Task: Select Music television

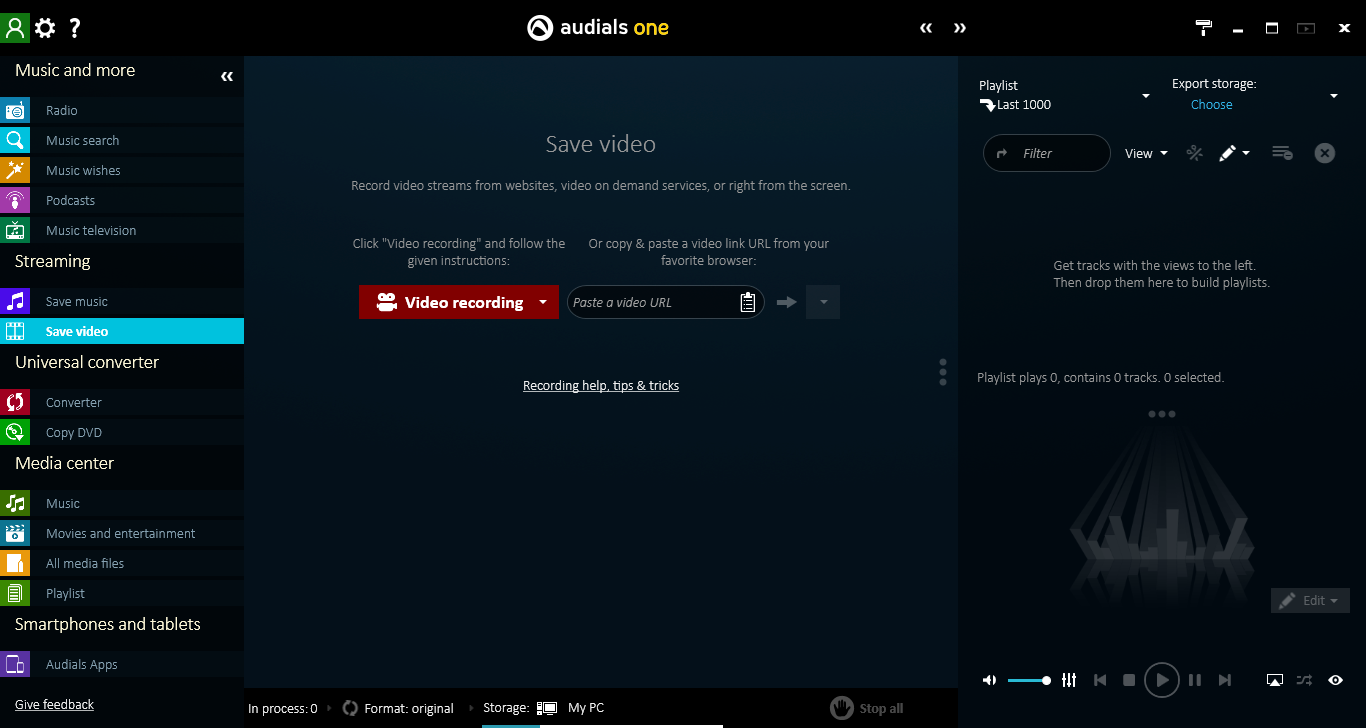Action: pyautogui.click(x=122, y=230)
